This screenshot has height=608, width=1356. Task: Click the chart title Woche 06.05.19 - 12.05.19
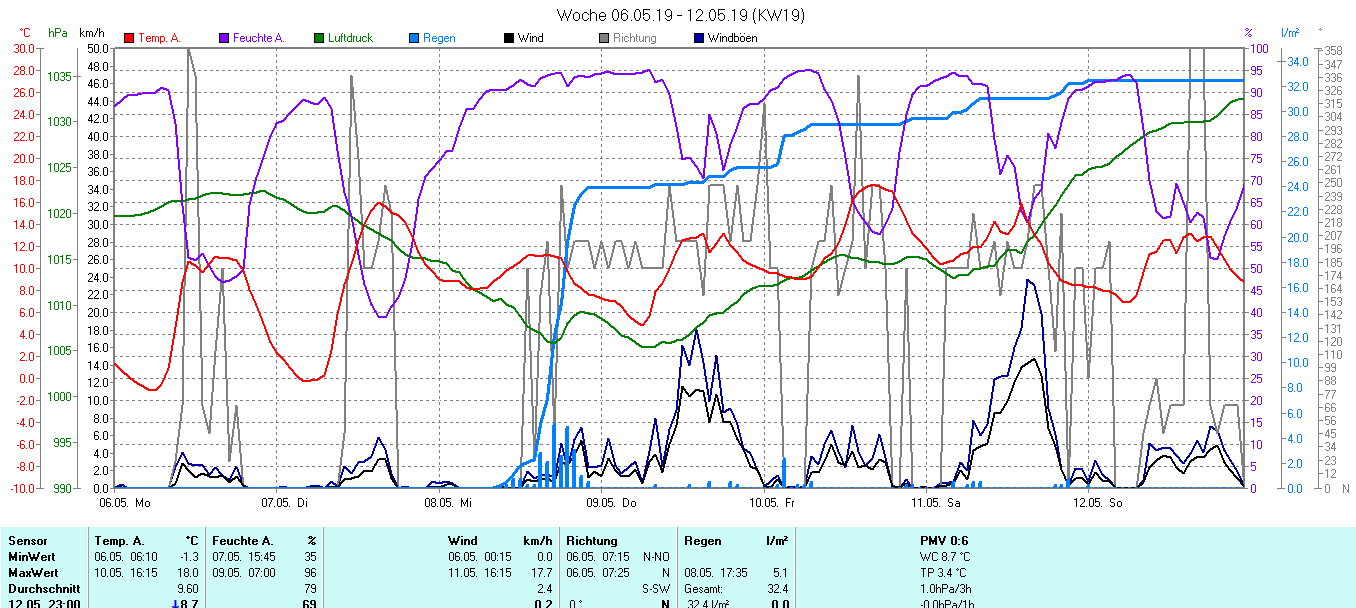pos(680,15)
